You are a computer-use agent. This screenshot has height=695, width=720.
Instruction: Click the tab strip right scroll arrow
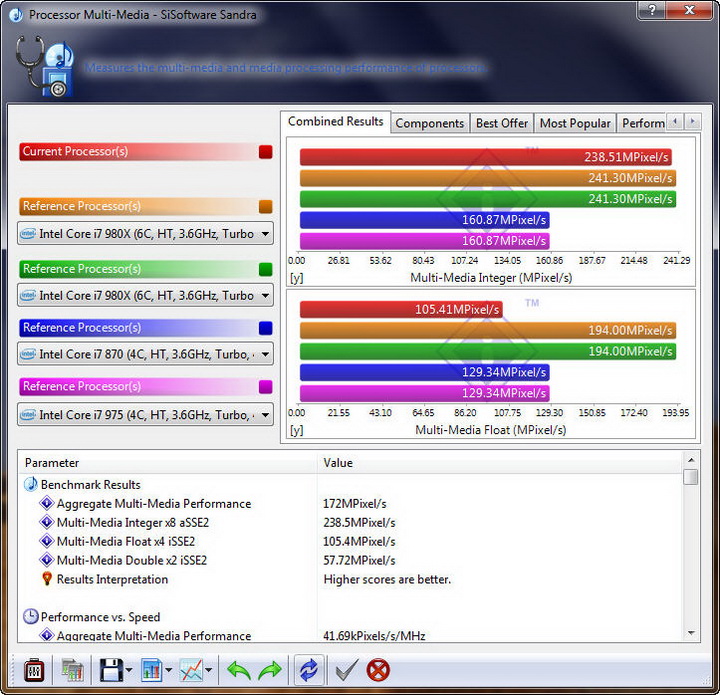tap(692, 122)
